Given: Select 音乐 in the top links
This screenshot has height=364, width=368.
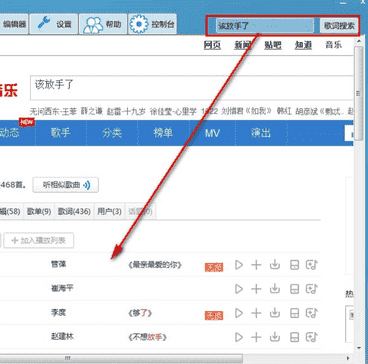Looking at the screenshot, I should coord(334,45).
